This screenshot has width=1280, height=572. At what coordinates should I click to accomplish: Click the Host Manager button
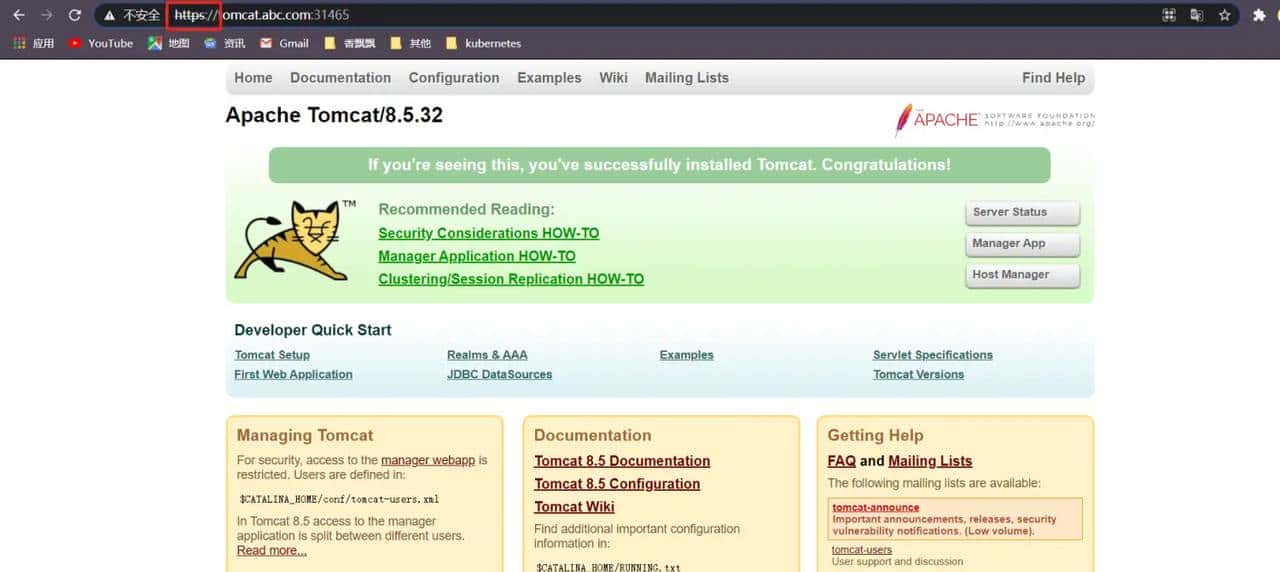click(x=1022, y=275)
